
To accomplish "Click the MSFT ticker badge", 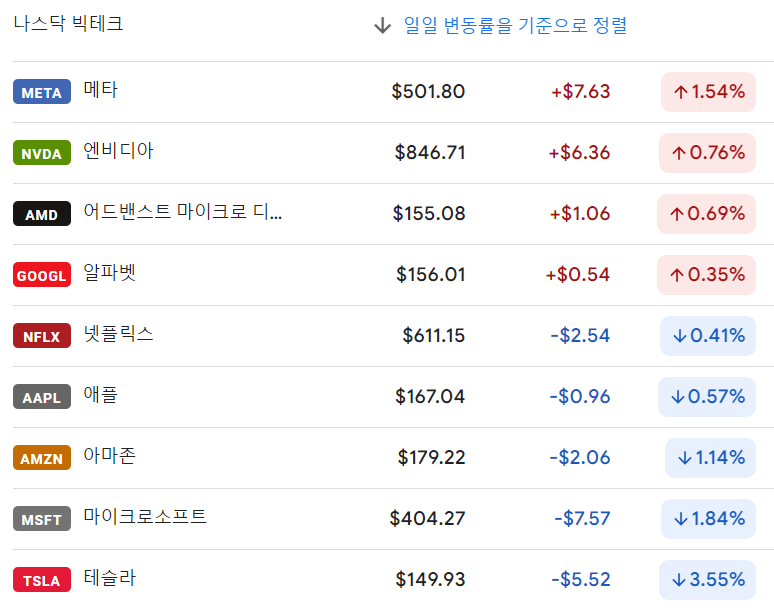I will (41, 519).
